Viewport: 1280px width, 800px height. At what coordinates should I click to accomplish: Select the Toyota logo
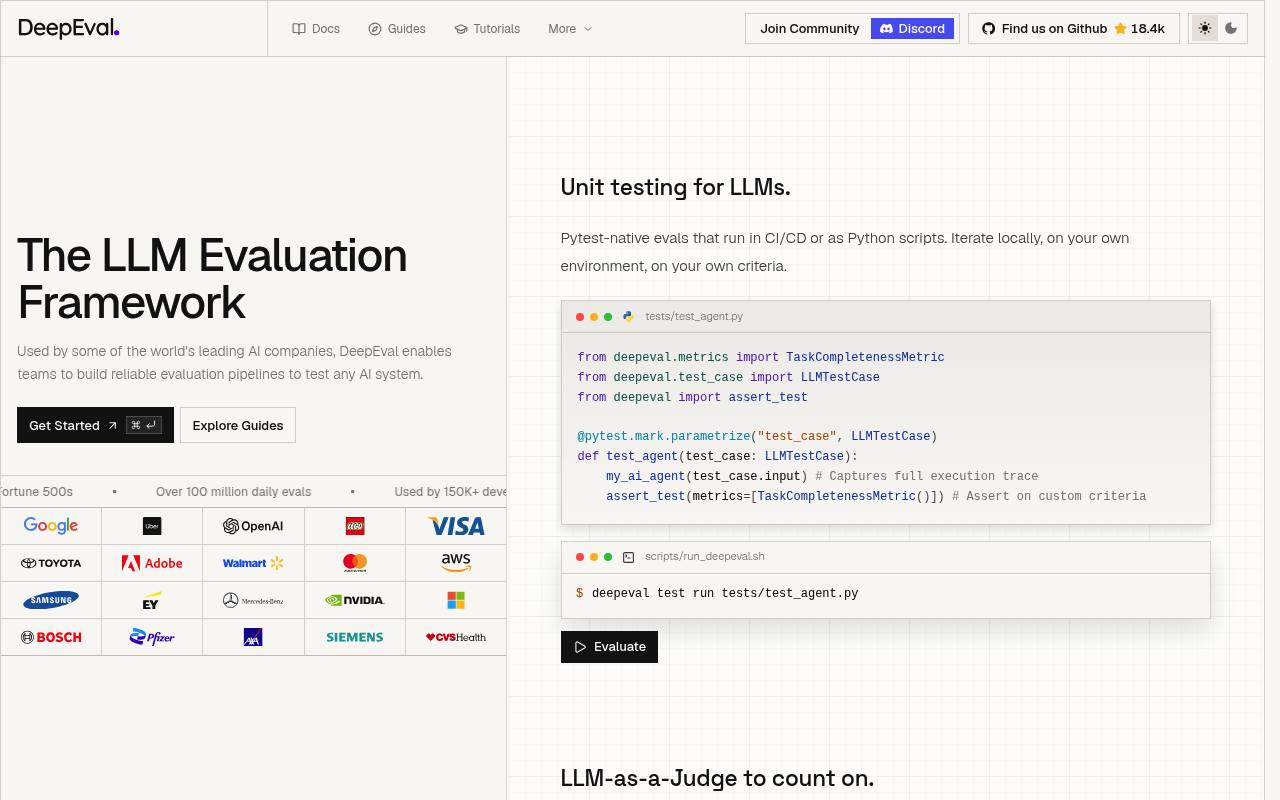[x=51, y=563]
